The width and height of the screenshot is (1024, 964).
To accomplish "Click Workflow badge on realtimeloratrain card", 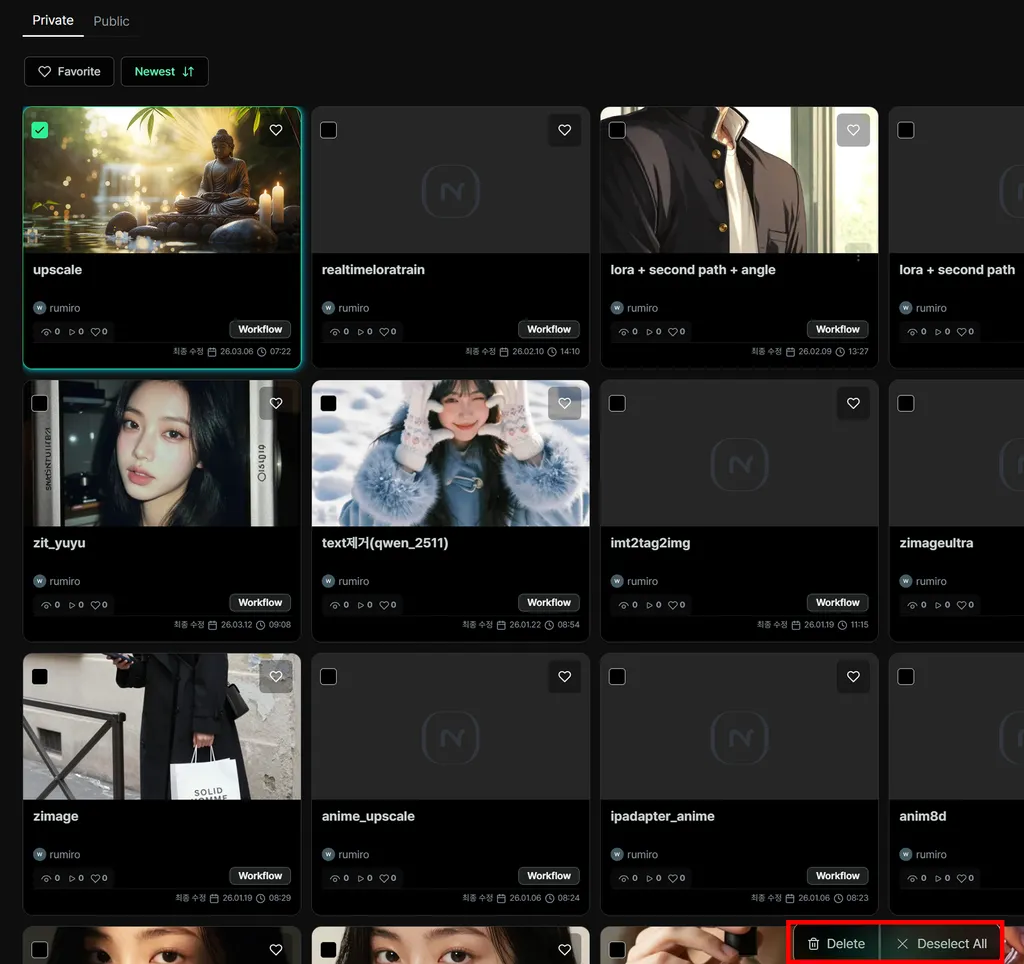I will 549,329.
